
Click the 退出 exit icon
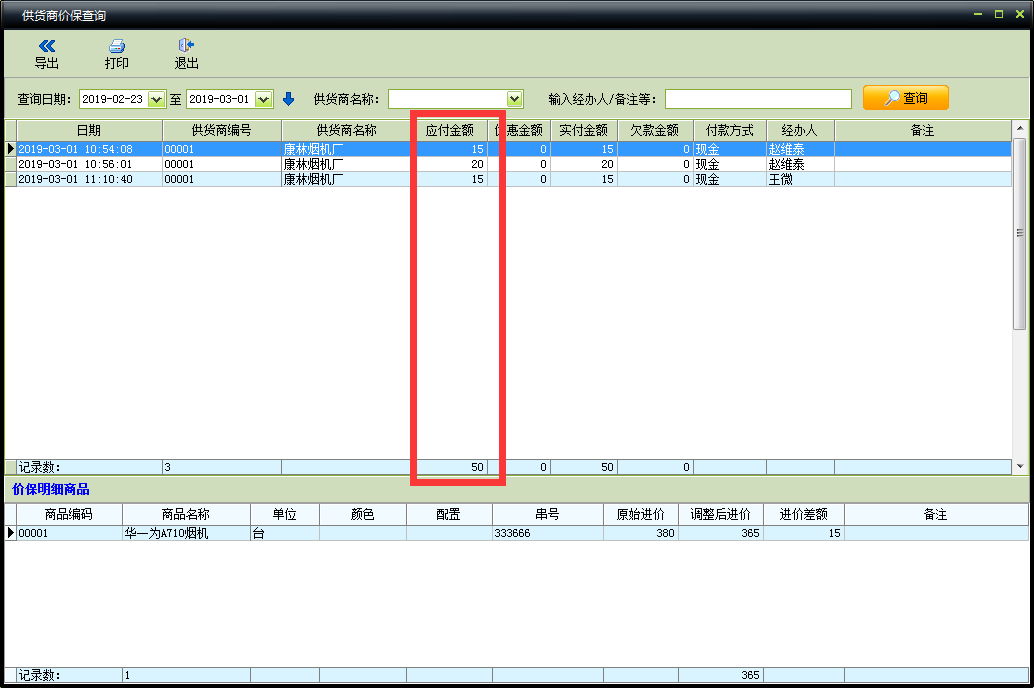tap(186, 45)
